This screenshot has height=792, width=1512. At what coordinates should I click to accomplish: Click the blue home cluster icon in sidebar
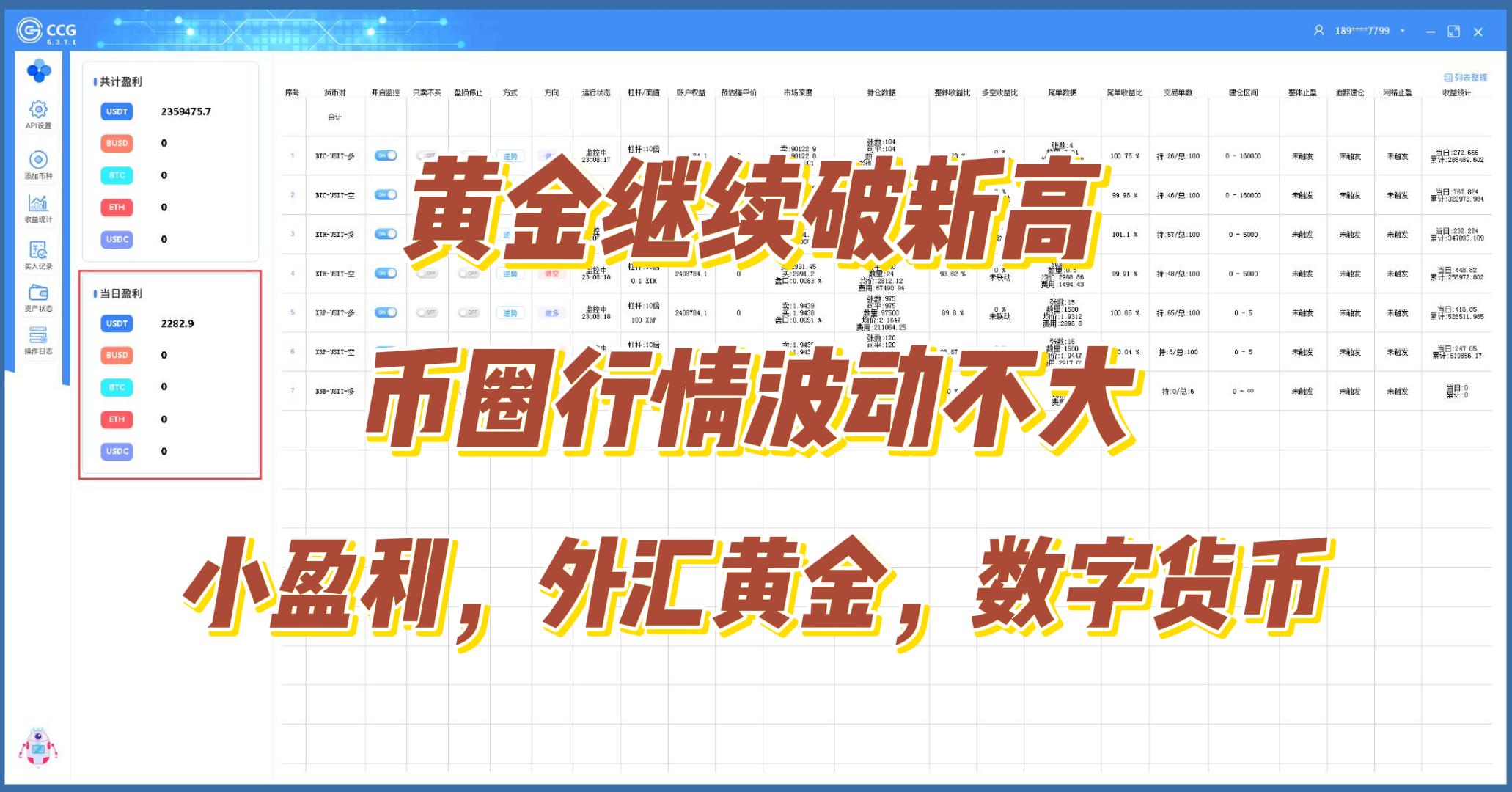pos(38,71)
